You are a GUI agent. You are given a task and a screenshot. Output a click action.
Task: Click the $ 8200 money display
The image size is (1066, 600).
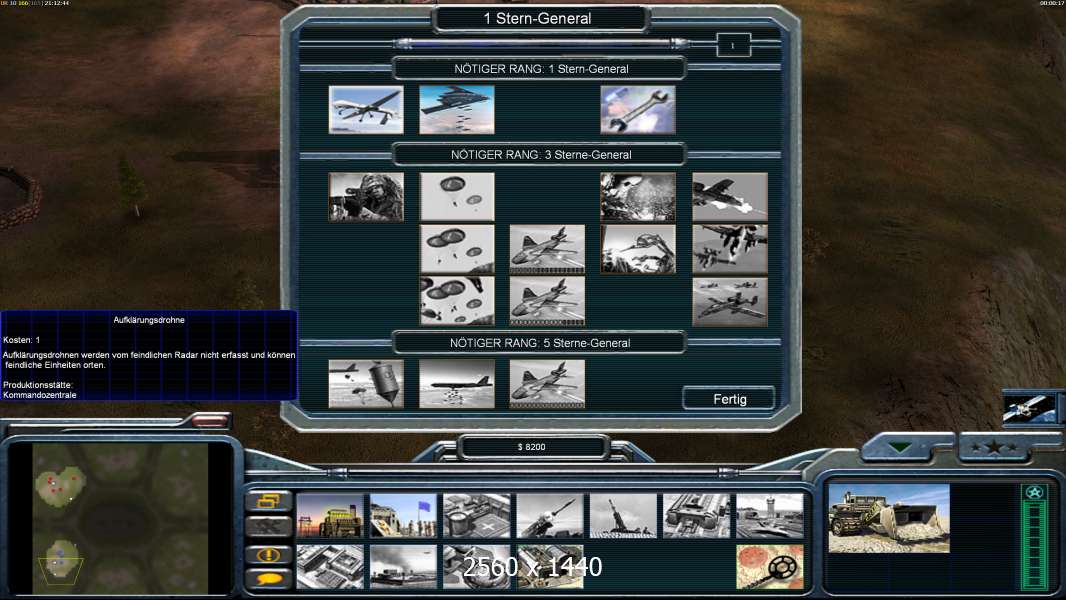pos(532,447)
